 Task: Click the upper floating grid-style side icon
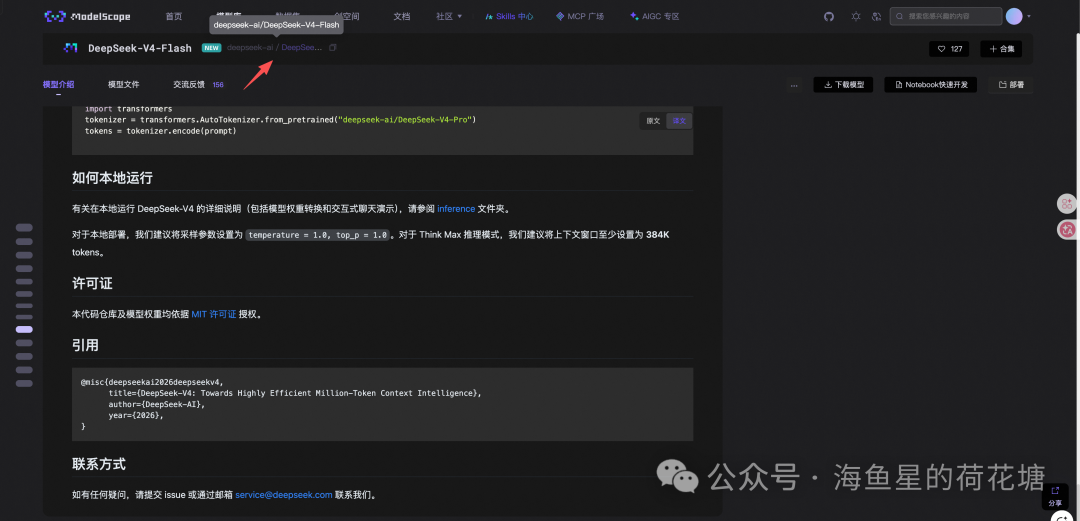click(1067, 203)
